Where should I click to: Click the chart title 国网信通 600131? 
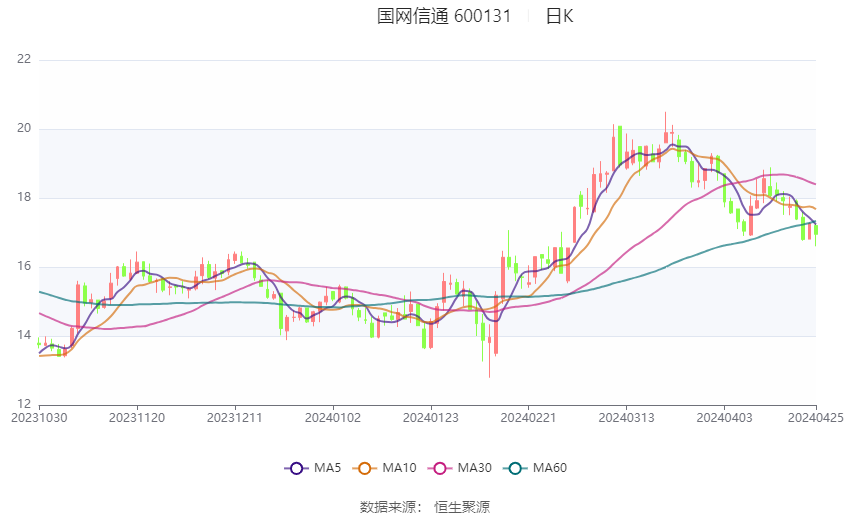point(444,16)
